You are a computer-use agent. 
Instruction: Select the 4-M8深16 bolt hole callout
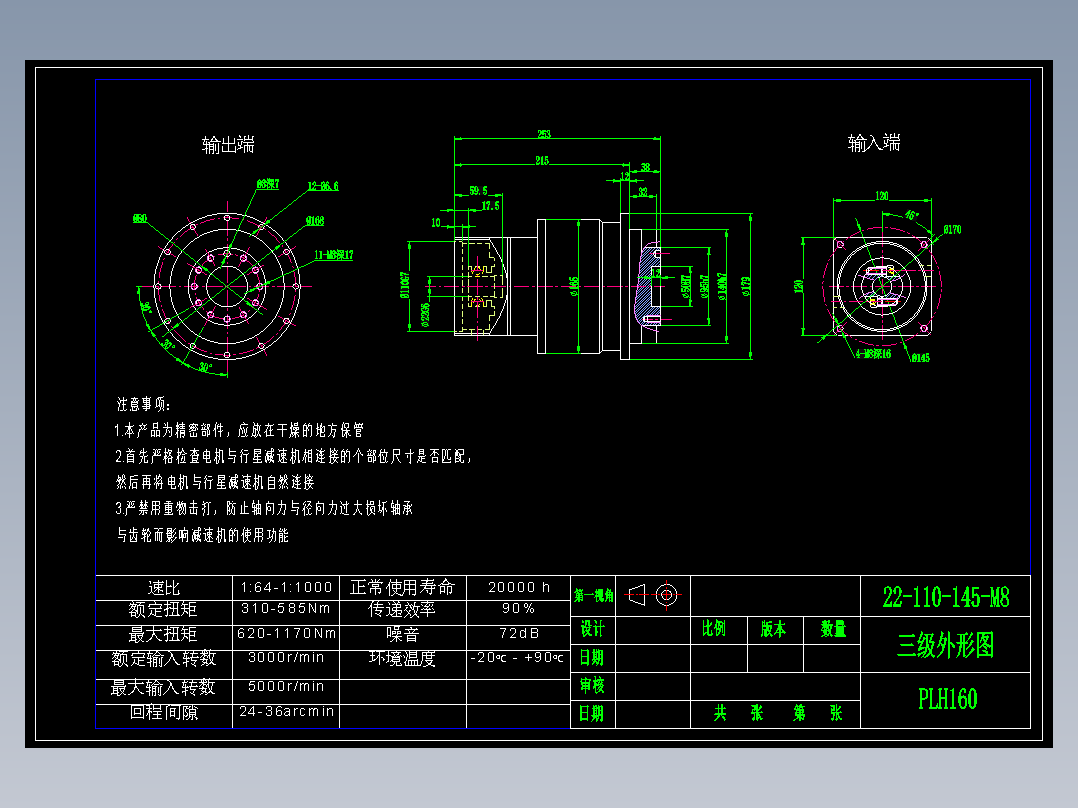click(872, 352)
